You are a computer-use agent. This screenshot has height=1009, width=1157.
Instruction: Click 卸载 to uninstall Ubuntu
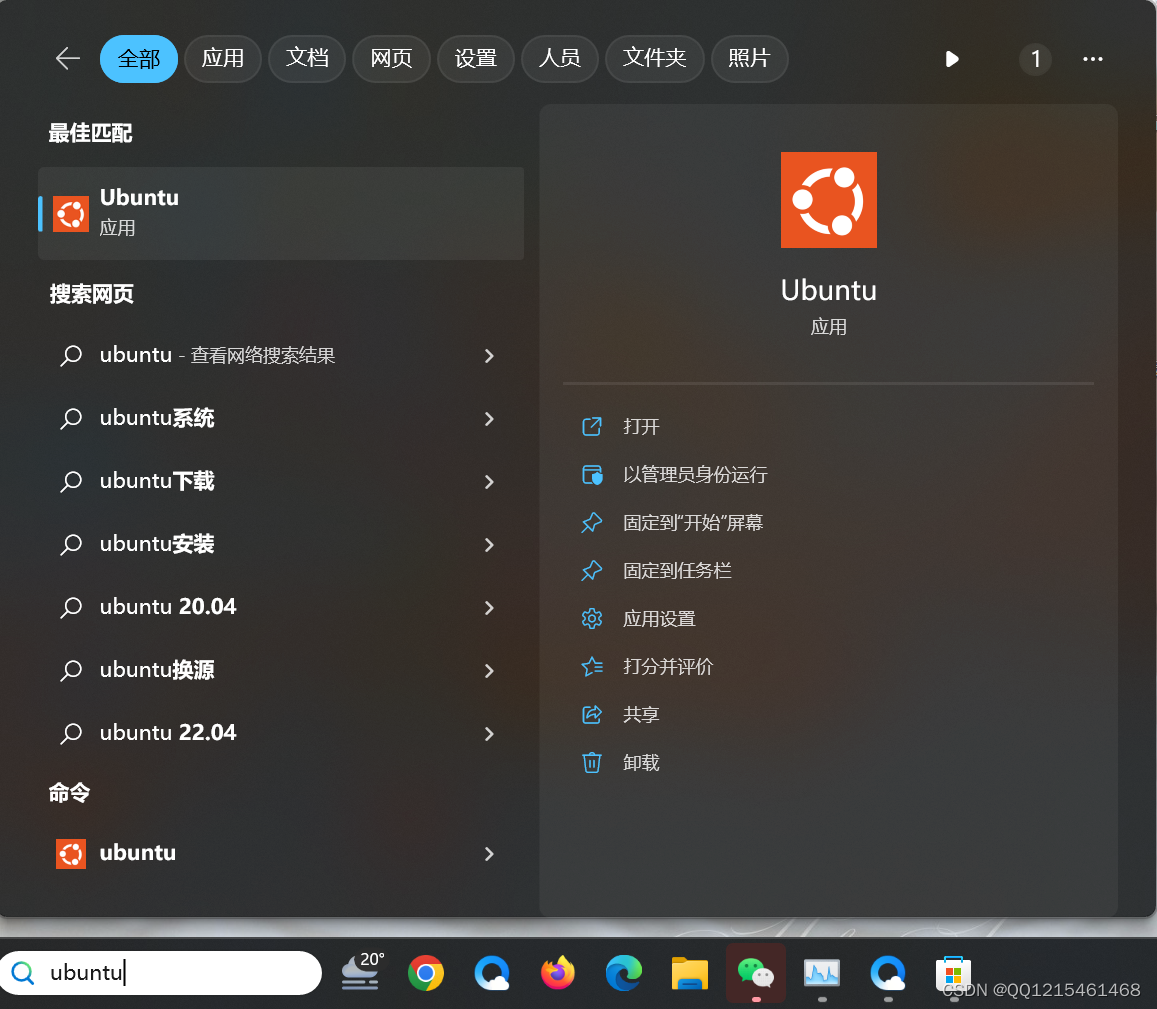pyautogui.click(x=640, y=762)
